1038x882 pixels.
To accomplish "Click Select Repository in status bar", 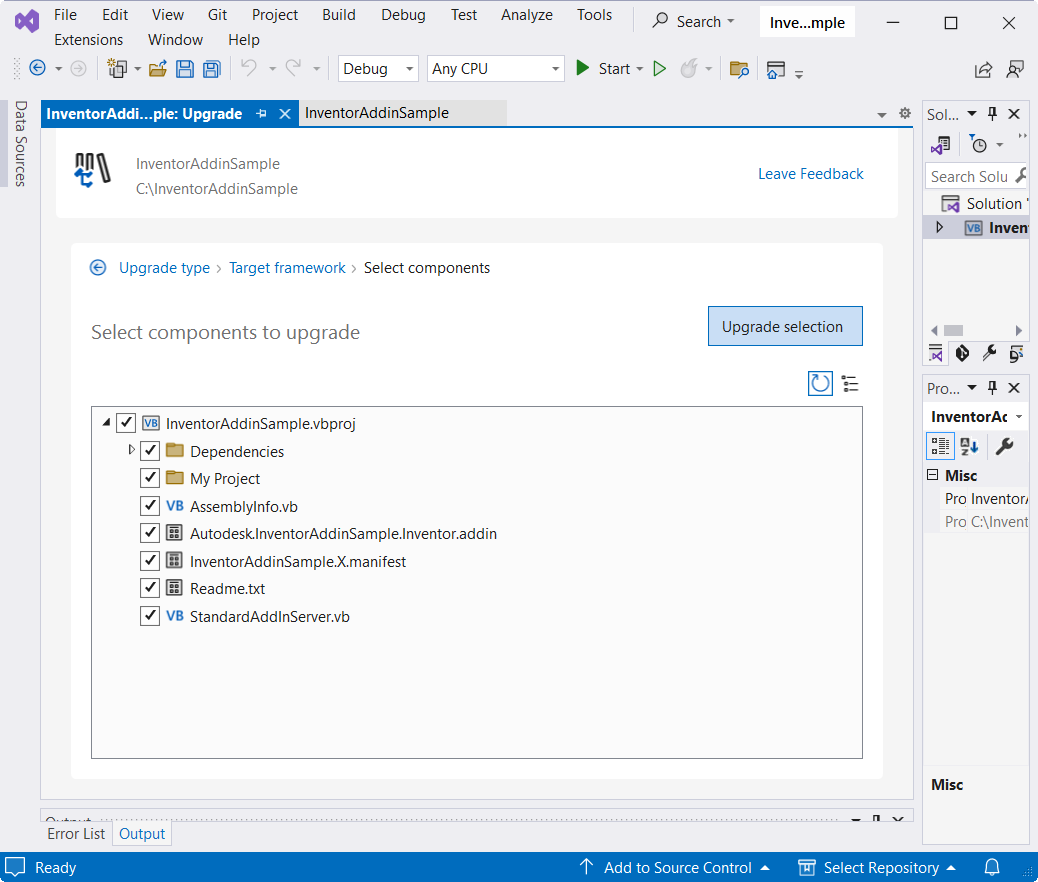I will point(877,867).
